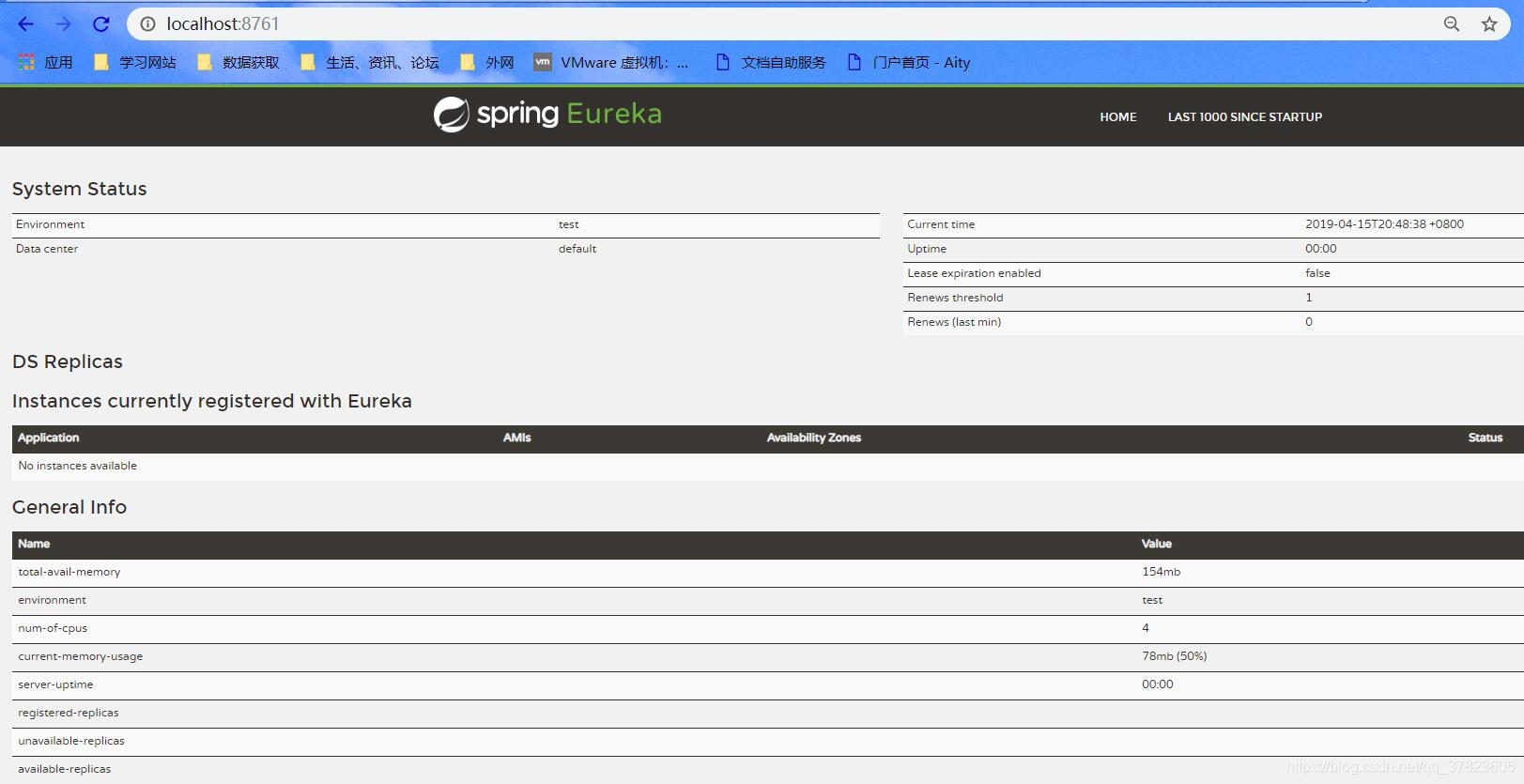Click the No instances available message
1524x784 pixels.
tap(78, 466)
